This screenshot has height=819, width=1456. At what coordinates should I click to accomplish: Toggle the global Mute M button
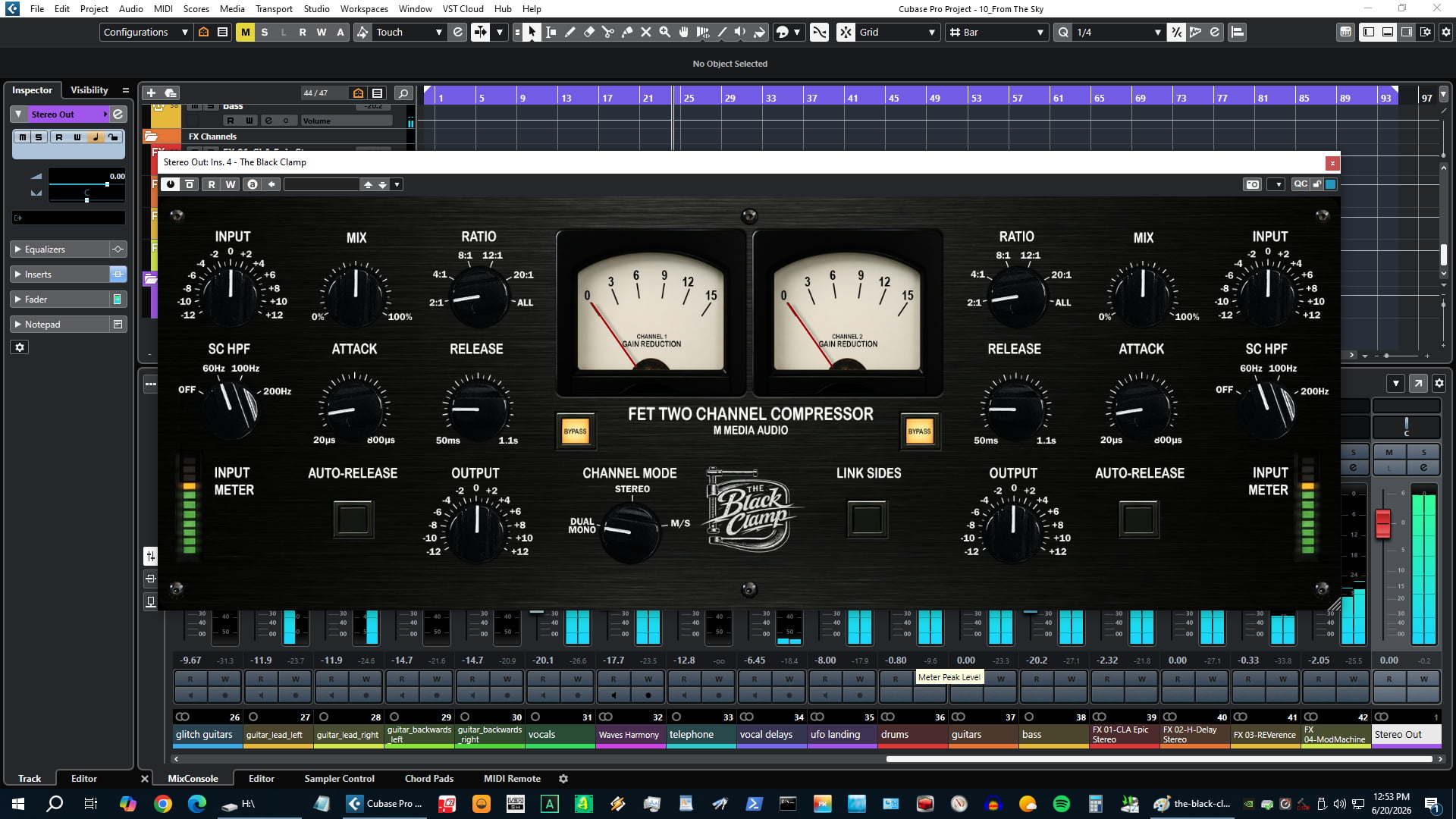(245, 32)
